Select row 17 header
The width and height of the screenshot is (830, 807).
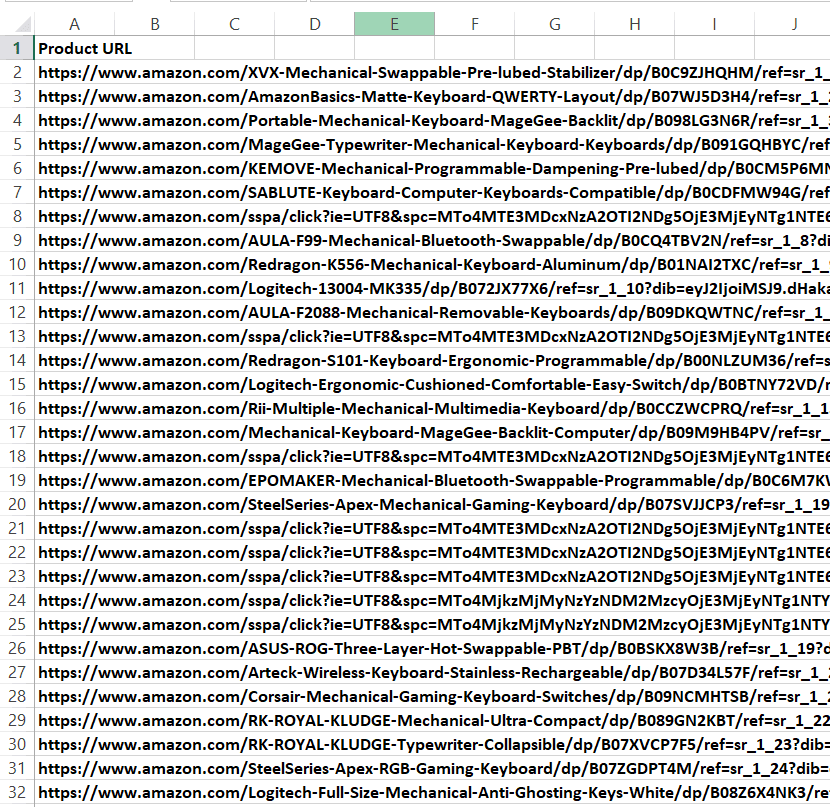17,432
